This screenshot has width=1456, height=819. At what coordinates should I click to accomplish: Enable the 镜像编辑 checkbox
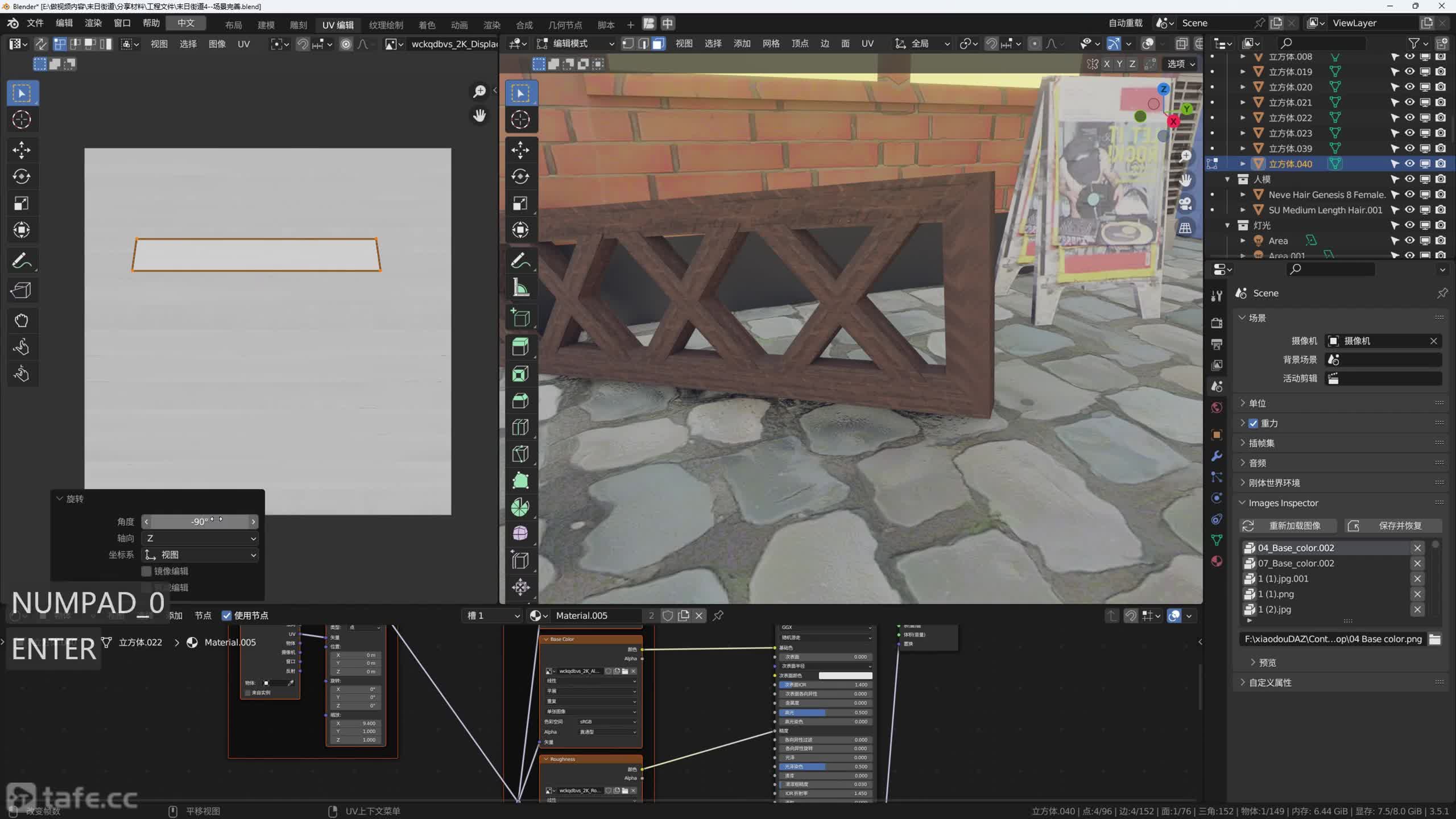click(x=146, y=571)
